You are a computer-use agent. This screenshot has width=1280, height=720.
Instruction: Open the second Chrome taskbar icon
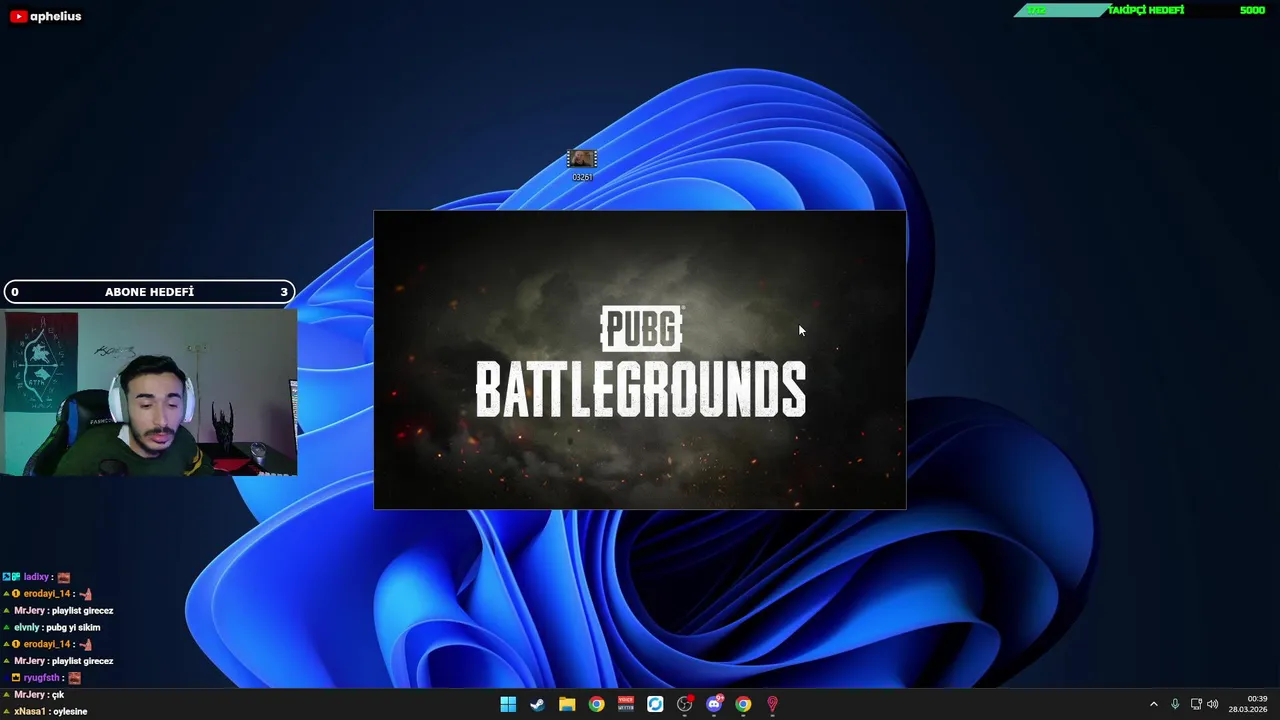click(x=743, y=704)
